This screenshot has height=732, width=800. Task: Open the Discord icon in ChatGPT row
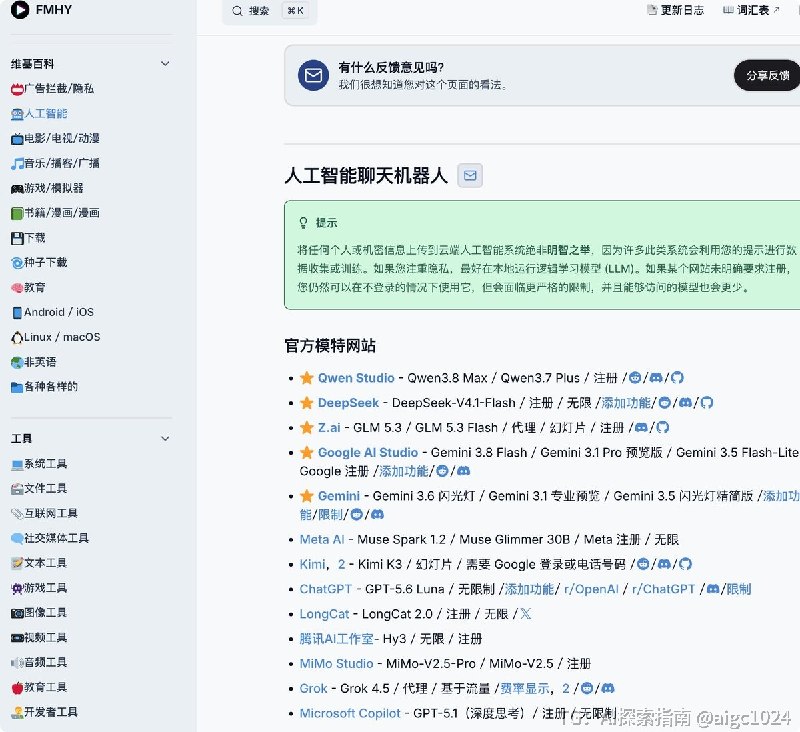713,589
